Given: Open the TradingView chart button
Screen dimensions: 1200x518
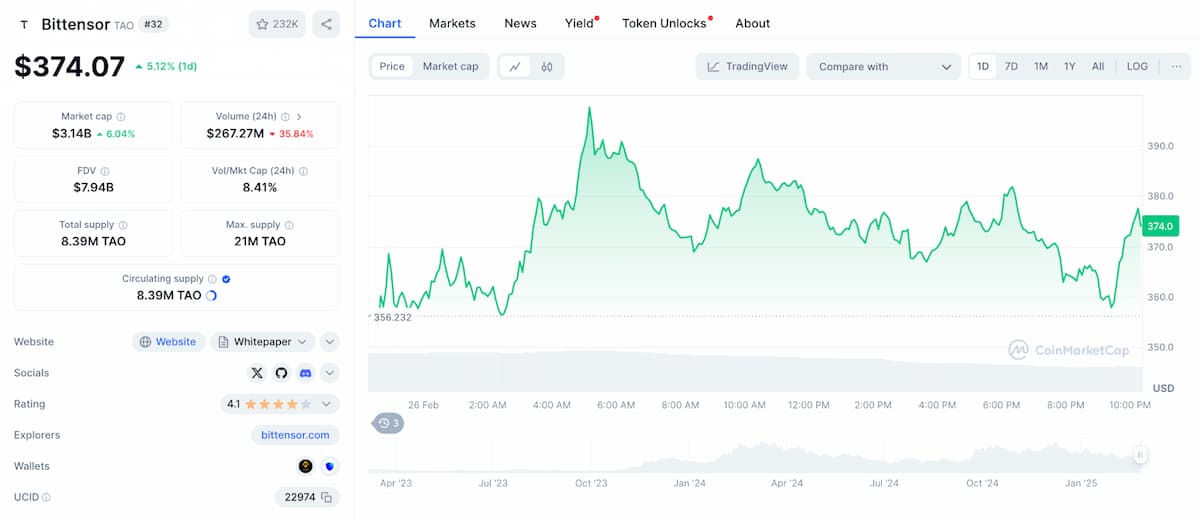Looking at the screenshot, I should click(747, 67).
